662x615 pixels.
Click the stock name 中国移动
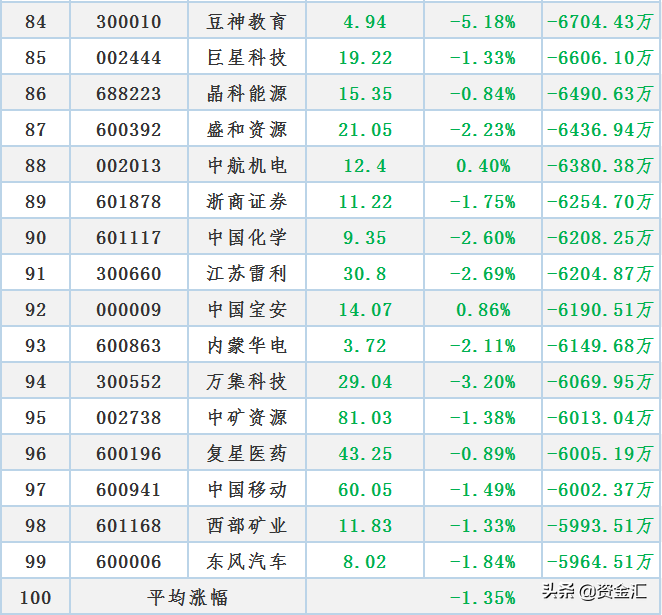click(247, 490)
